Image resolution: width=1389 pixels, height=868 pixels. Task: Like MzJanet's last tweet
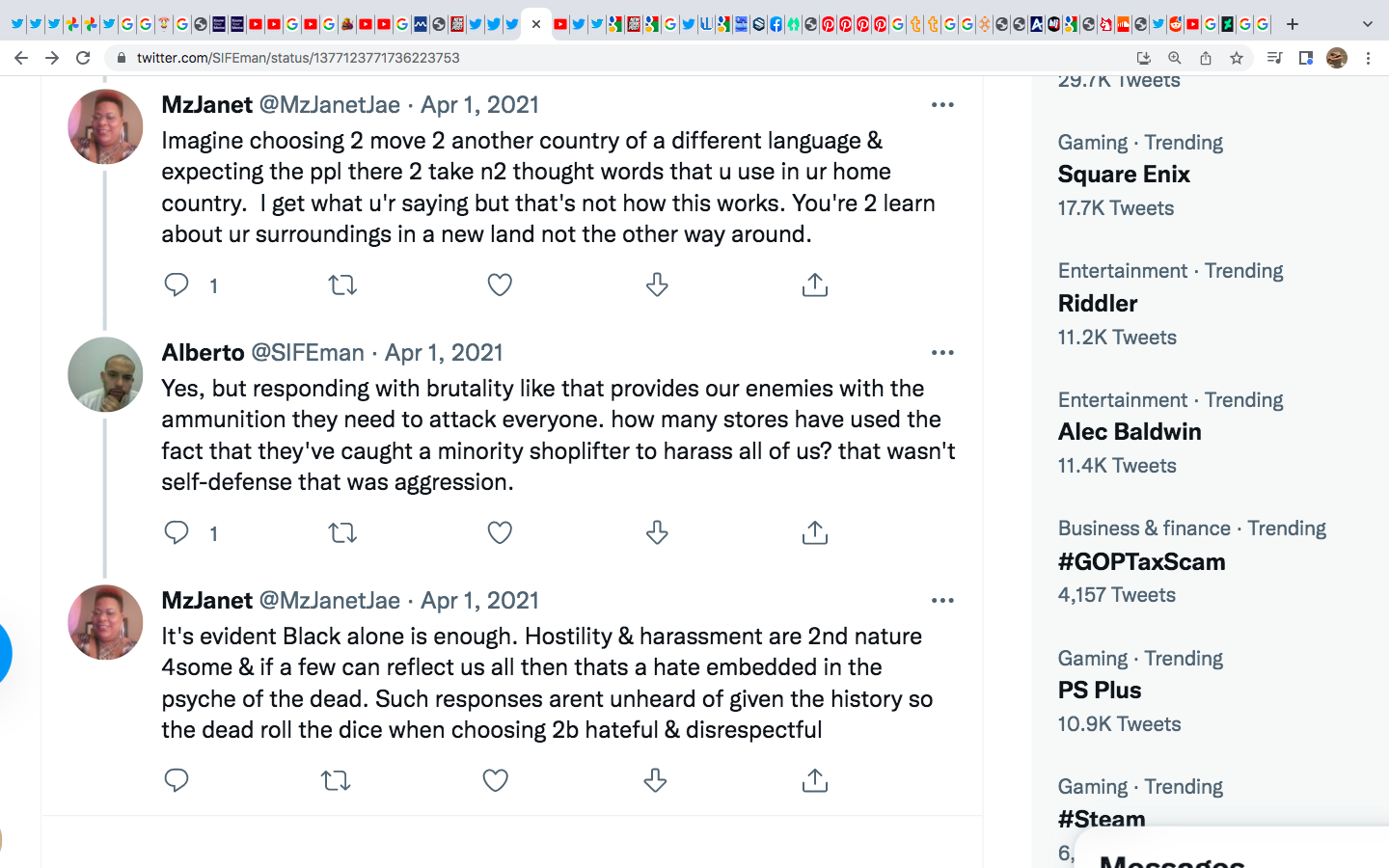point(495,780)
